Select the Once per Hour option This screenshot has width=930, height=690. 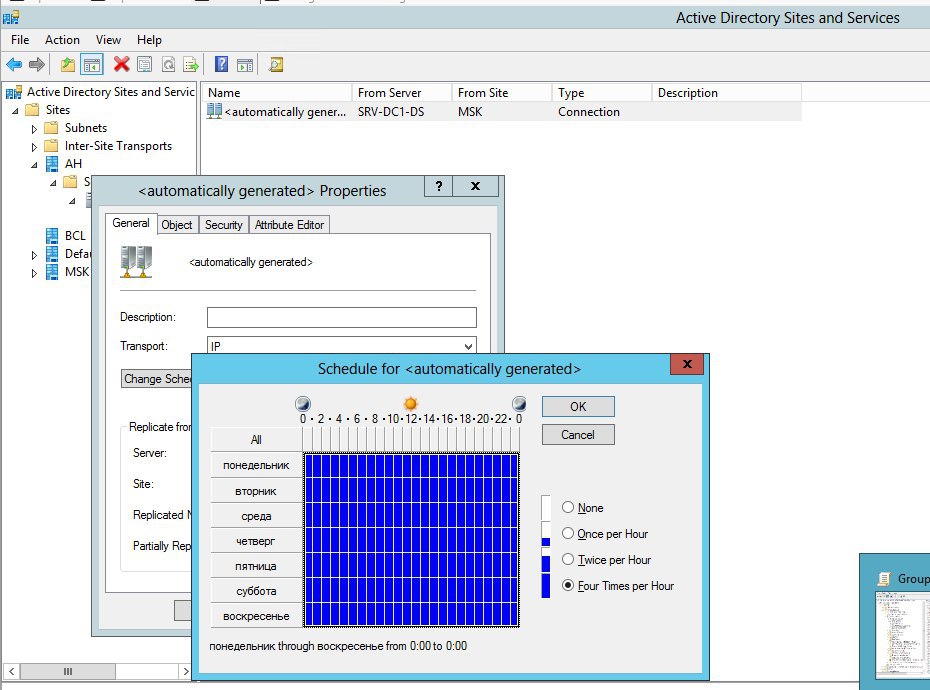coord(568,533)
